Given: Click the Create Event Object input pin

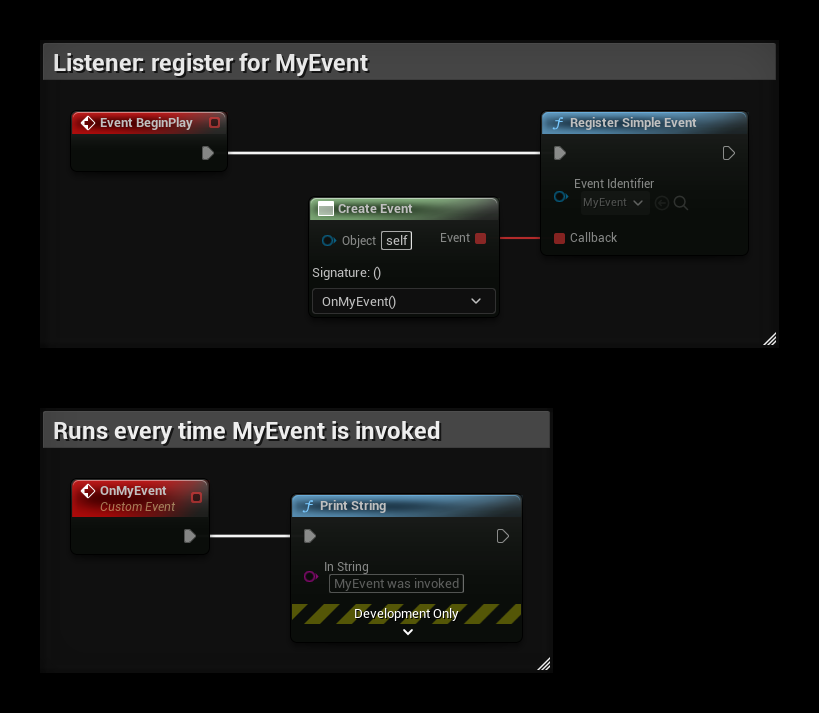Looking at the screenshot, I should pyautogui.click(x=329, y=240).
